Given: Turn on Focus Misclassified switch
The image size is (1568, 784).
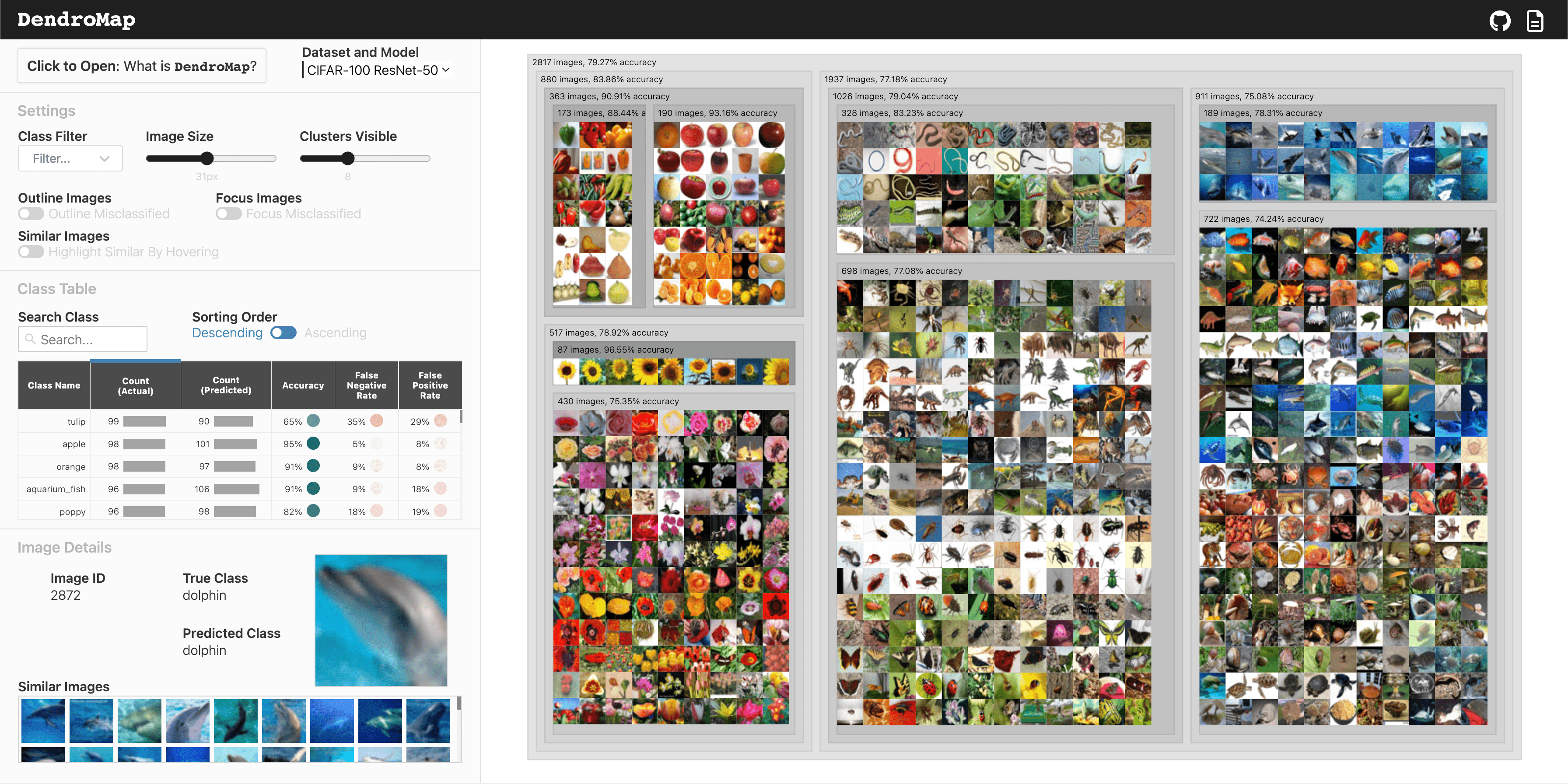Looking at the screenshot, I should pyautogui.click(x=229, y=213).
